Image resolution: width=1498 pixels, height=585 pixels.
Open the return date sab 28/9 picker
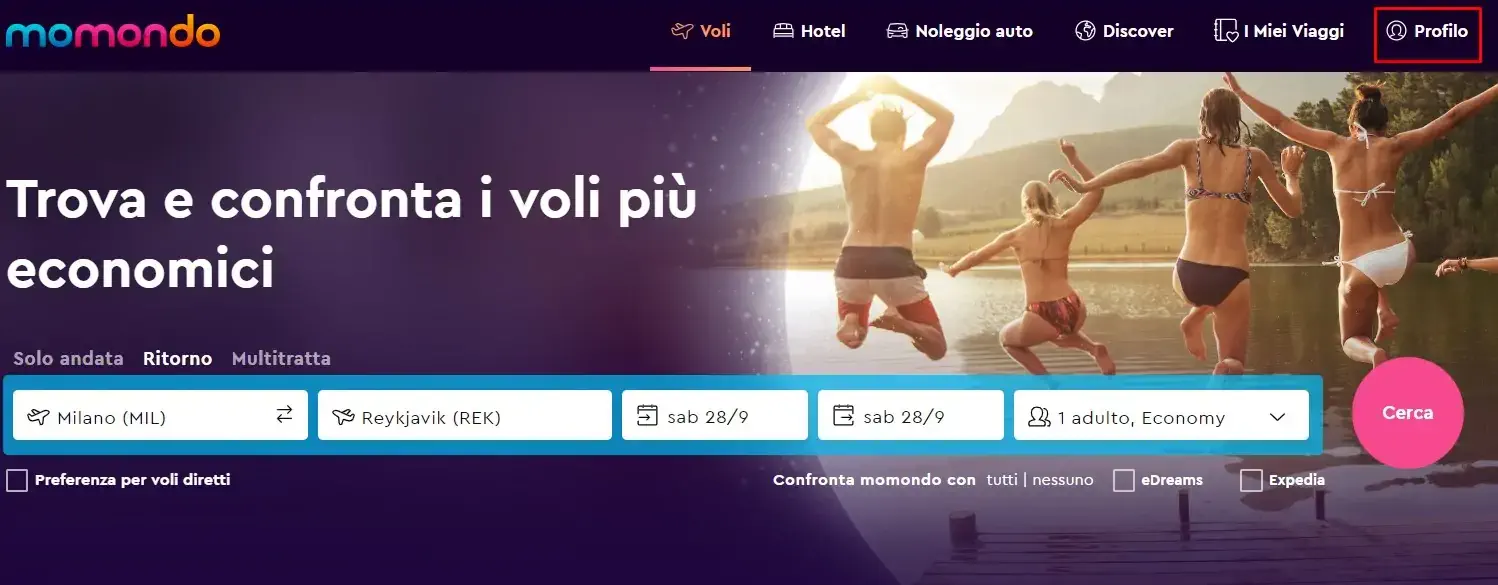[x=910, y=415]
